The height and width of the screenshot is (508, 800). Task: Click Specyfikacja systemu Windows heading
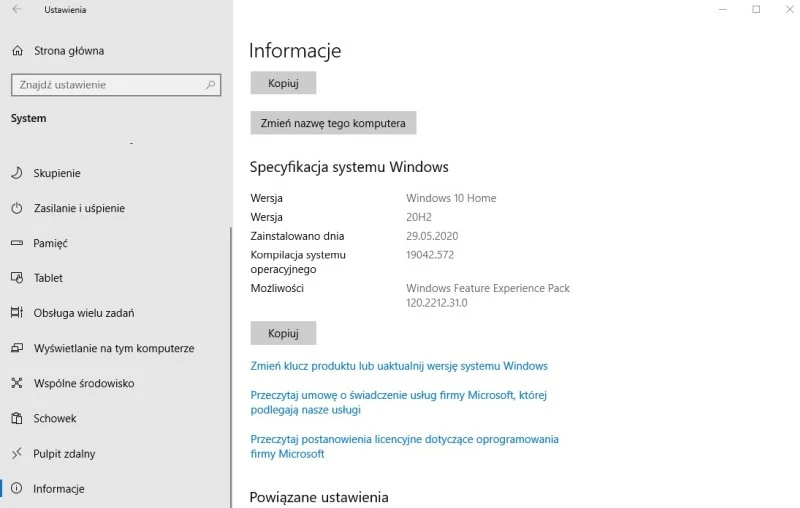click(349, 167)
